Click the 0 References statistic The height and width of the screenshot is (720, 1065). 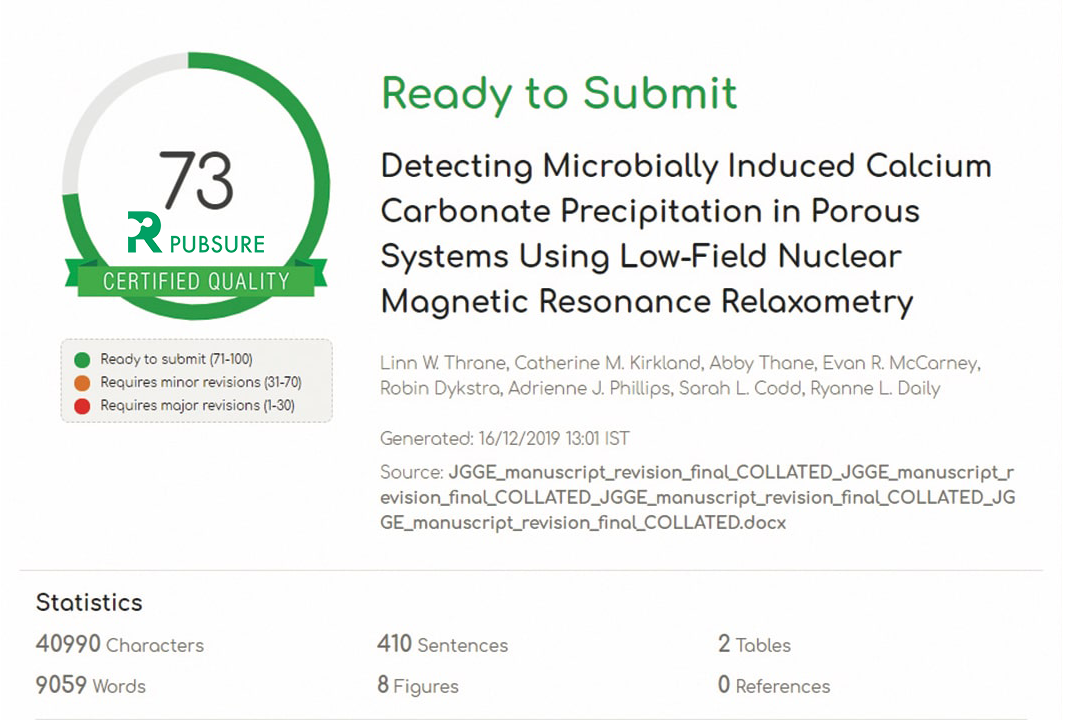pos(774,685)
